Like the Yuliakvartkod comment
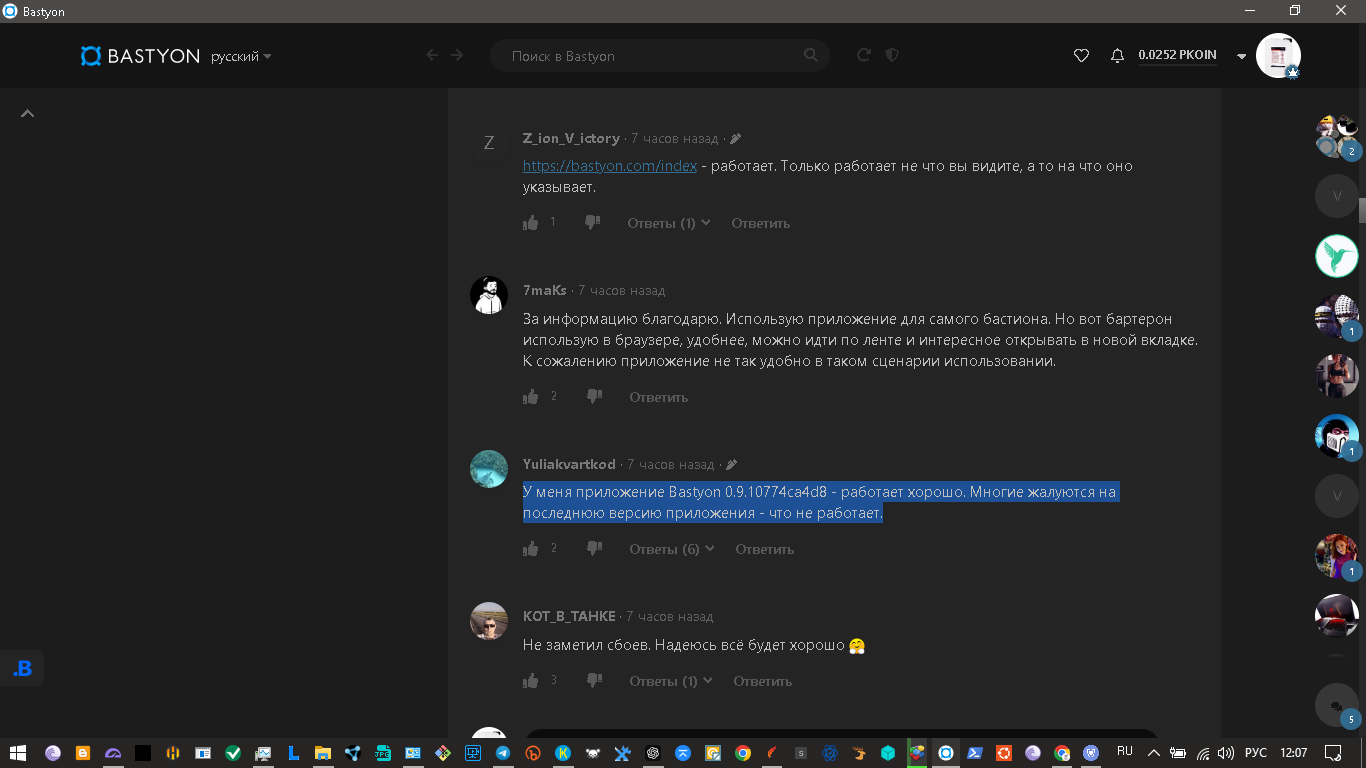Viewport: 1366px width, 768px height. [x=531, y=548]
